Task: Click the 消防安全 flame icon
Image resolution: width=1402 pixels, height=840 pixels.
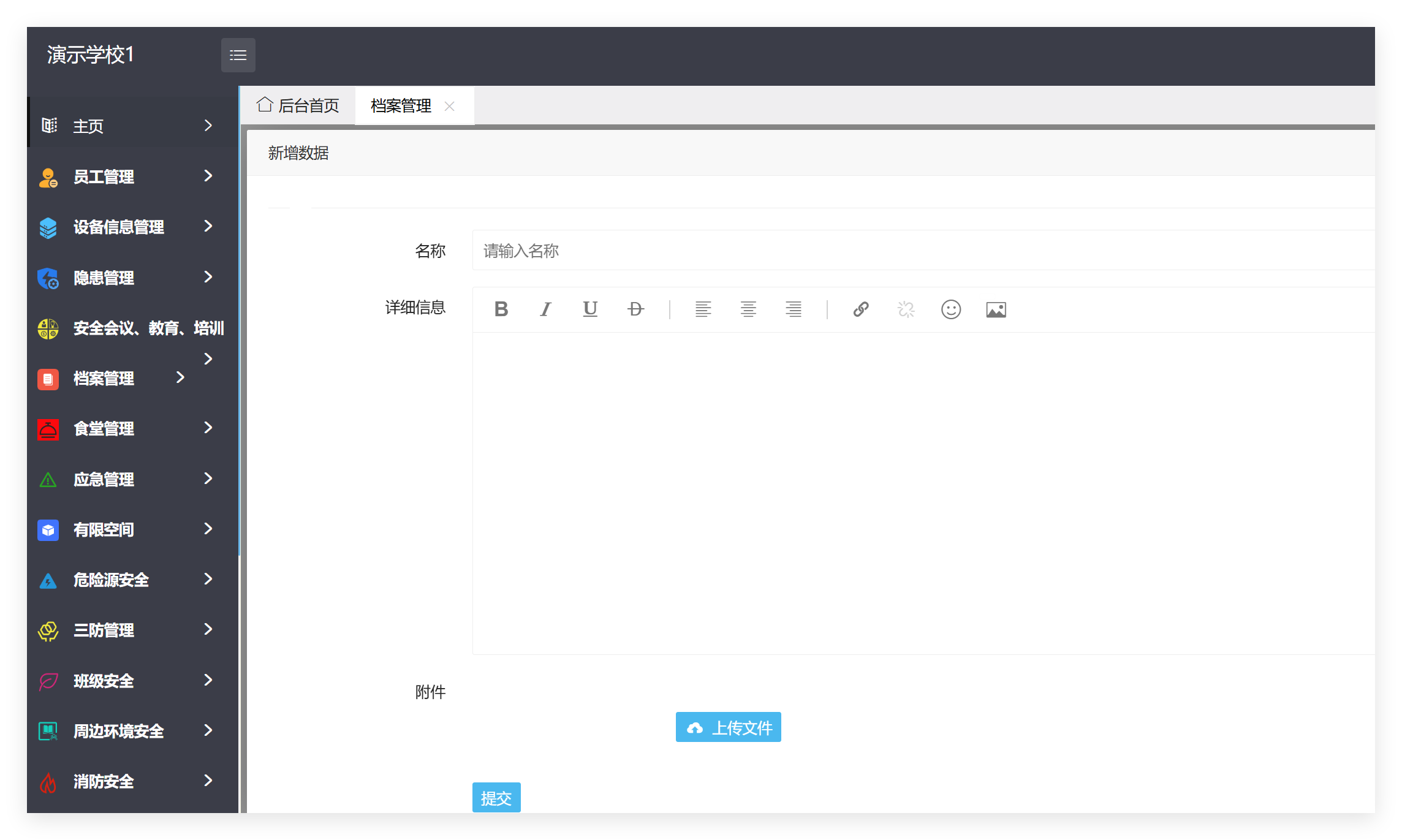Action: click(x=48, y=782)
